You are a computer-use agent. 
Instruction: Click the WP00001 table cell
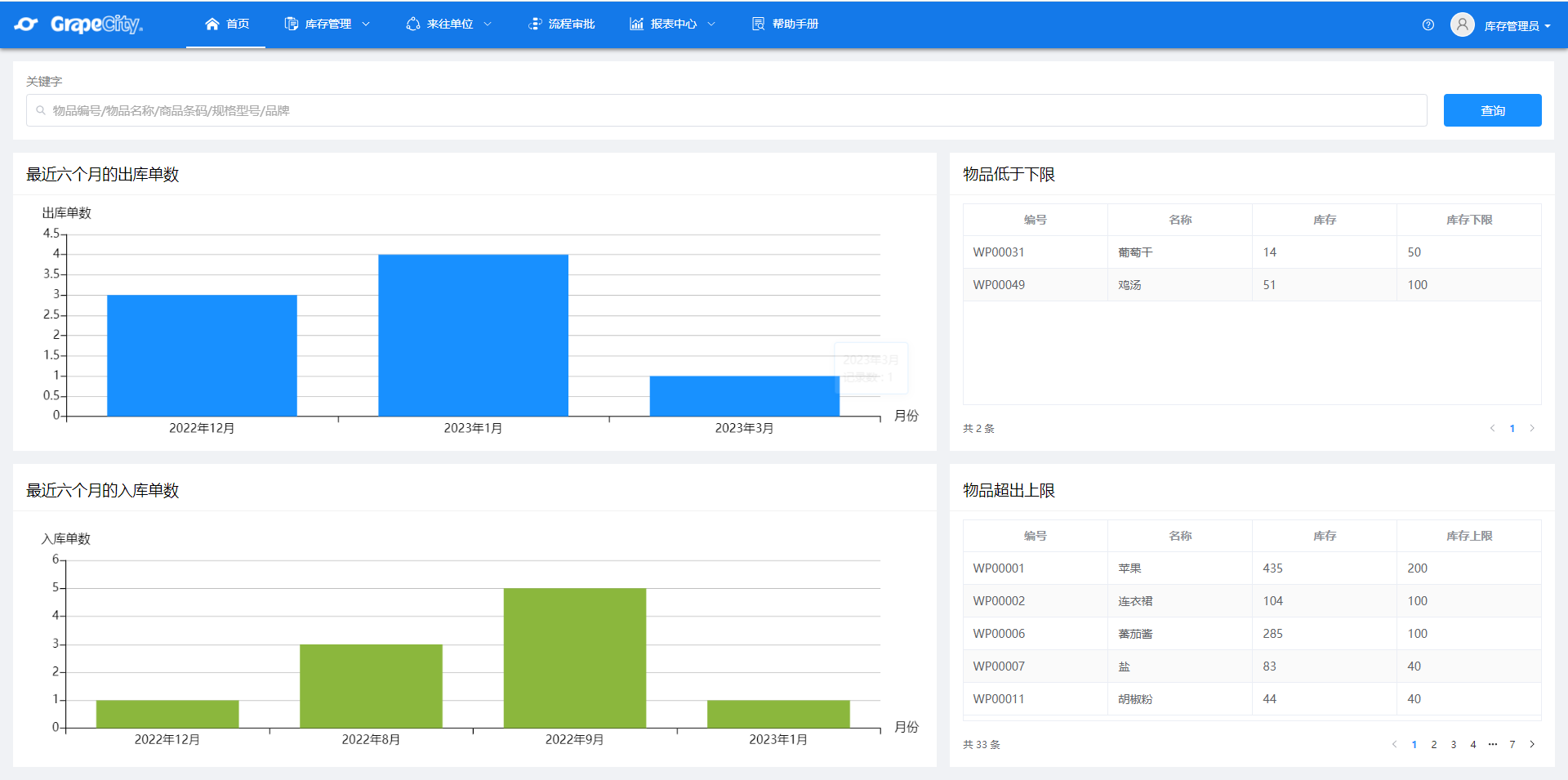click(1036, 568)
